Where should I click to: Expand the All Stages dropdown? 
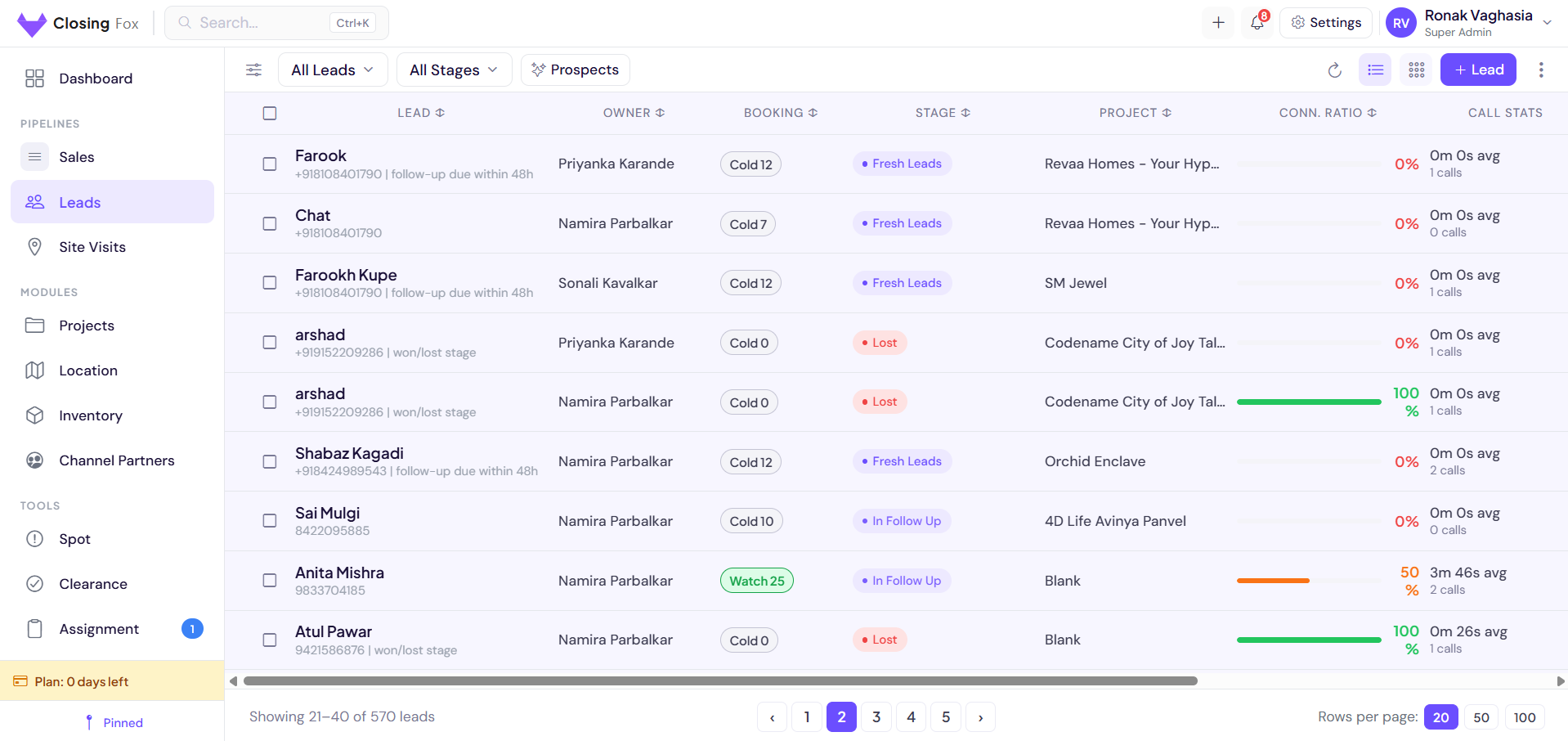tap(454, 70)
